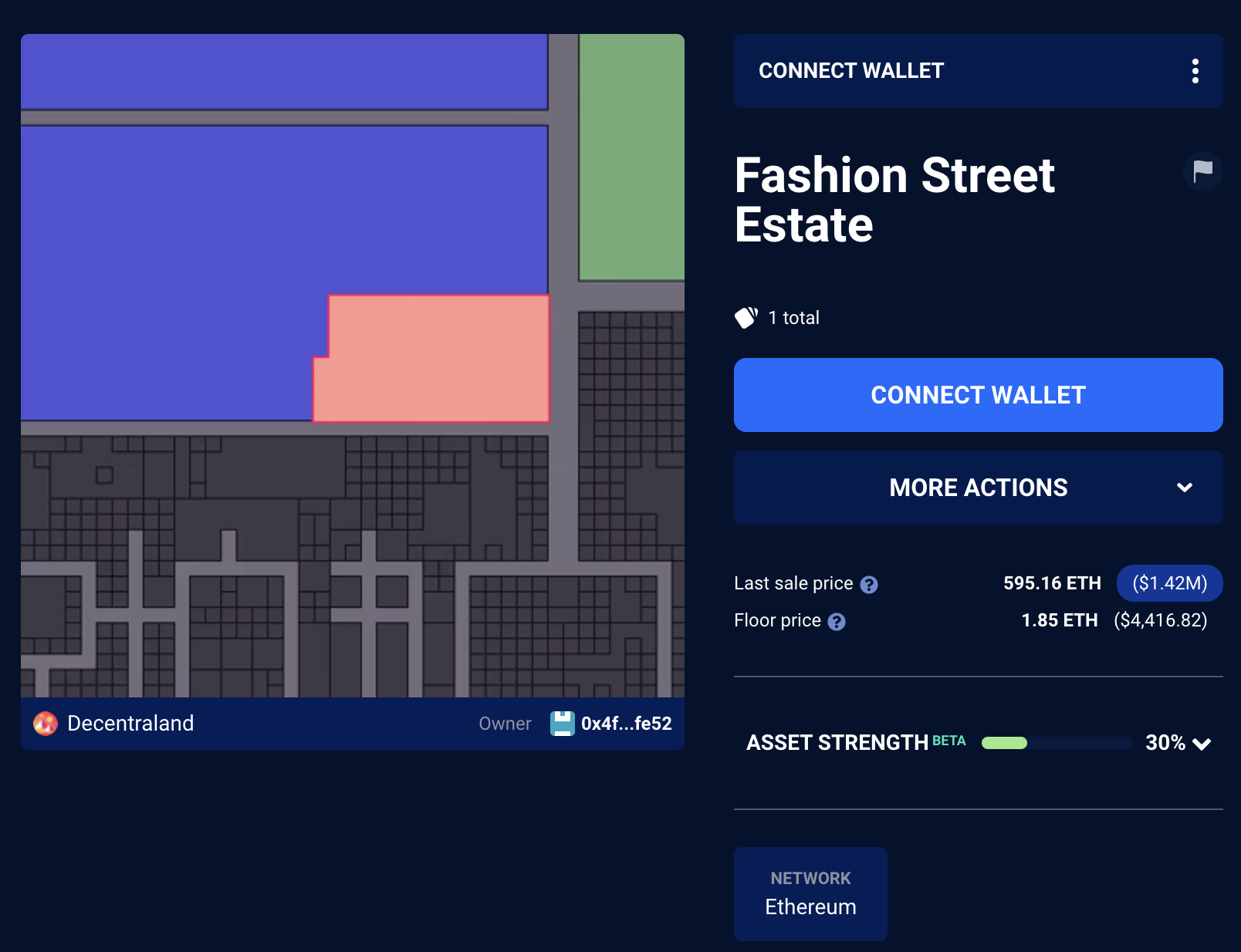Click the Owner label text
The height and width of the screenshot is (952, 1241).
tap(505, 724)
